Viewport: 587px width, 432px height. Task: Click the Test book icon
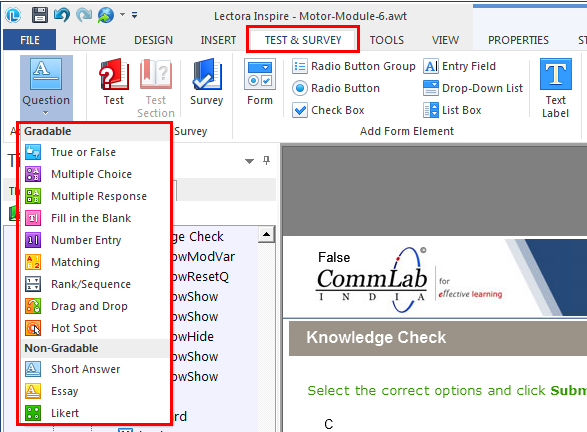coord(114,74)
